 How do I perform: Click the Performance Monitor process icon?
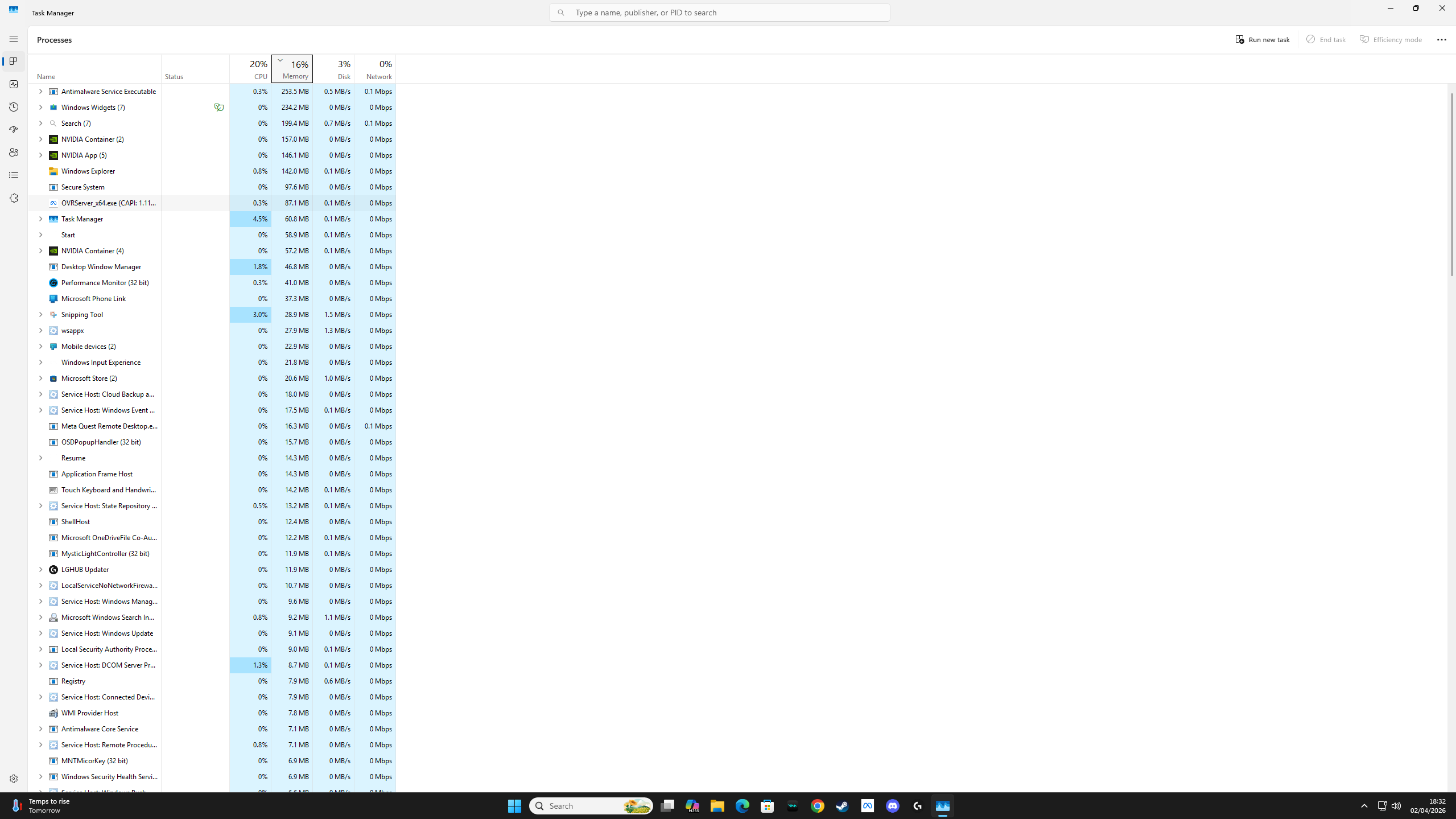(x=53, y=283)
